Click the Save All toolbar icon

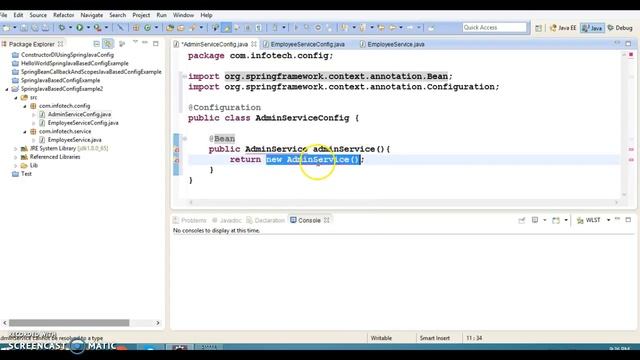tap(35, 28)
